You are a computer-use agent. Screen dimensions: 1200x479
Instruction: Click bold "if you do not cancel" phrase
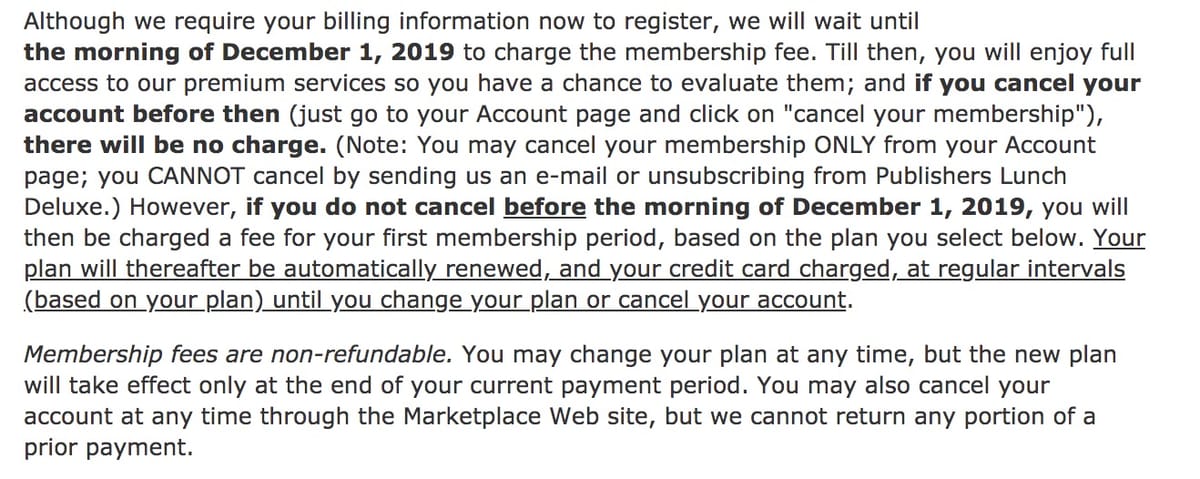click(369, 208)
